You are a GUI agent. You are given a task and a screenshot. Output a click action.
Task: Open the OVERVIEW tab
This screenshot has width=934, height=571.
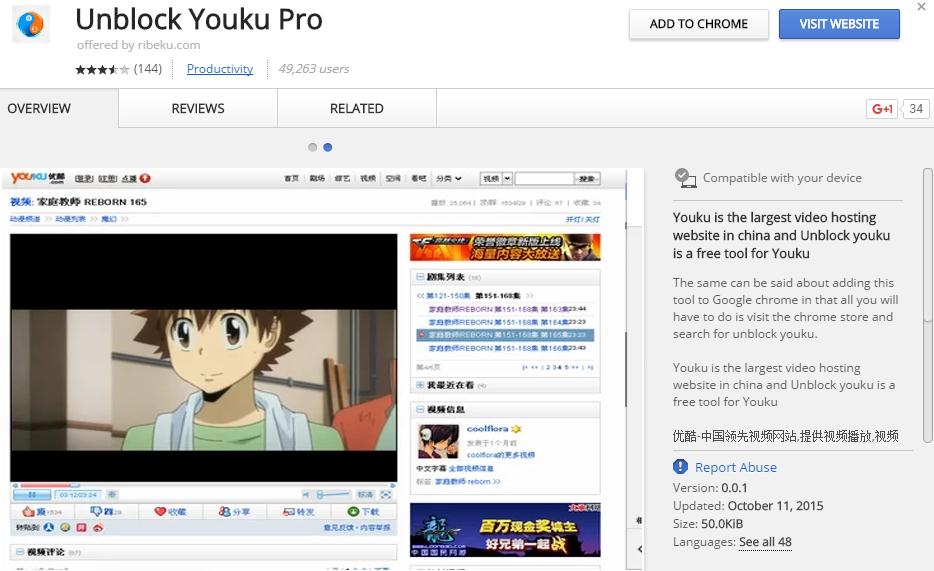pyautogui.click(x=39, y=108)
